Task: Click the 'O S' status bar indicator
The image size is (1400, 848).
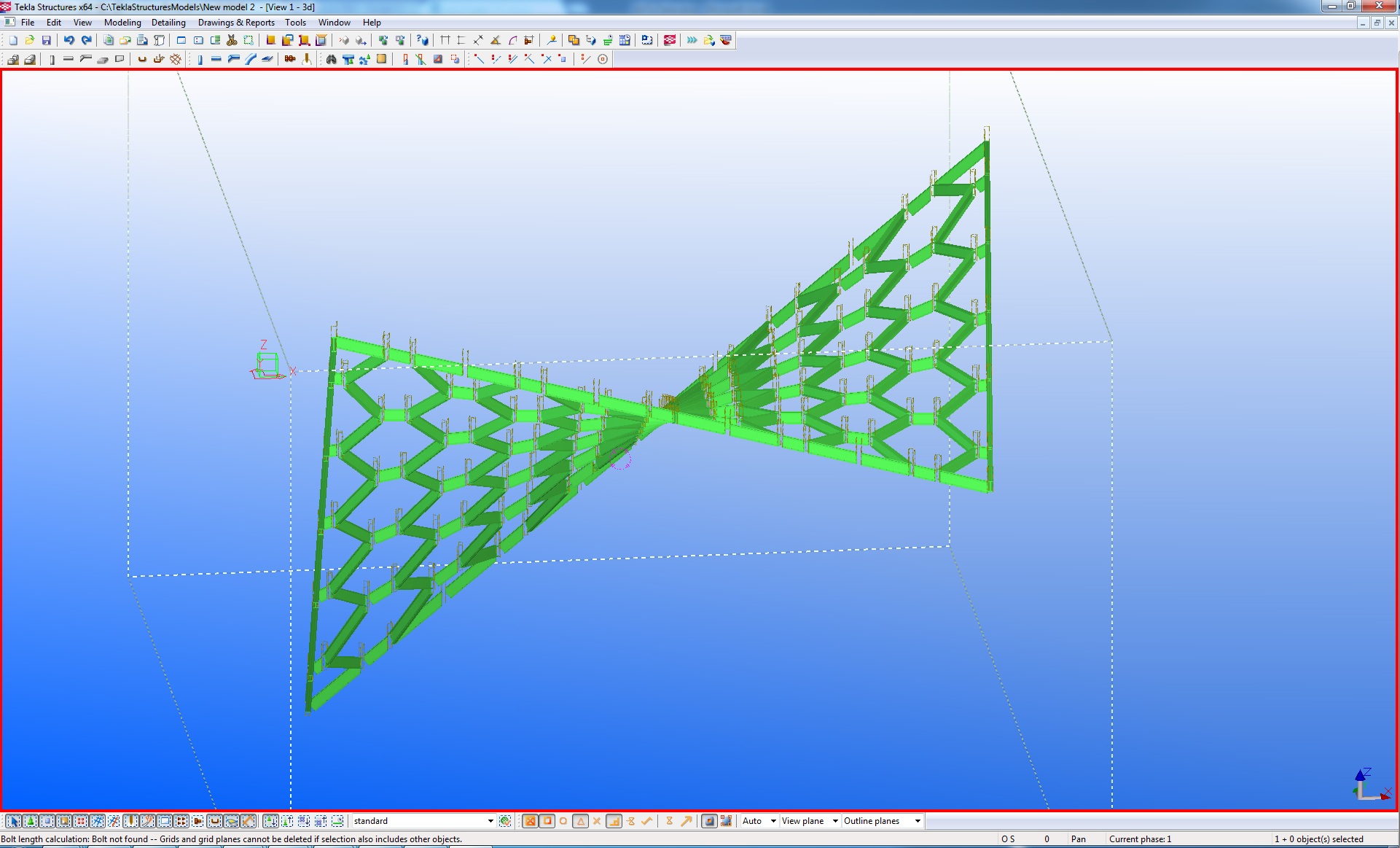Action: [1008, 839]
